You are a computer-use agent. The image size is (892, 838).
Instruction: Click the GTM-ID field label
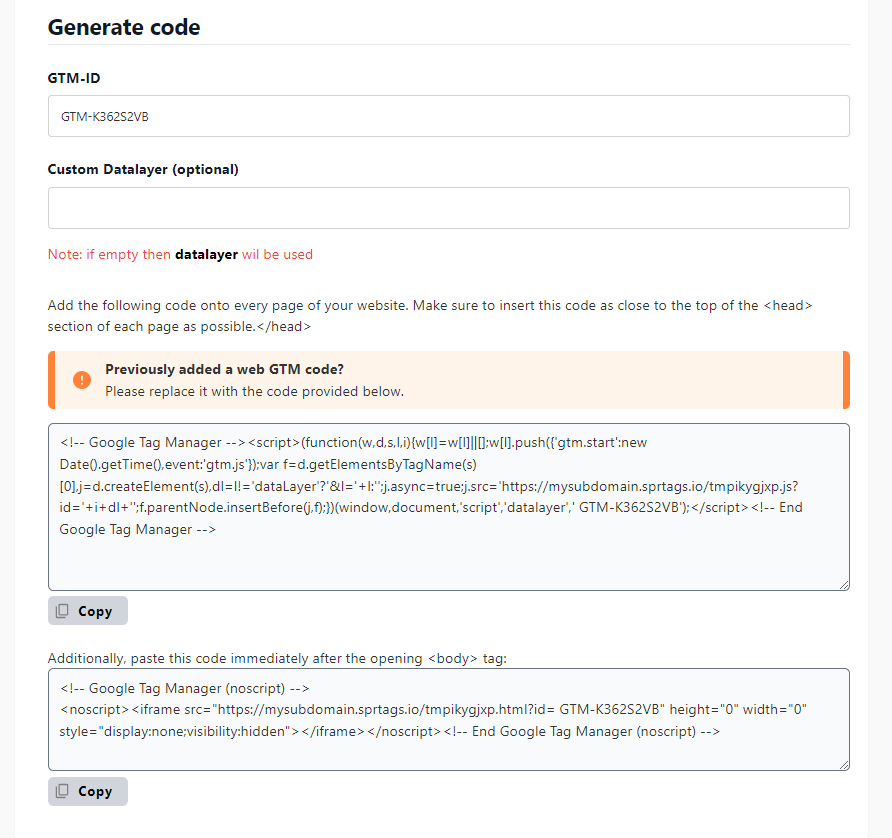click(68, 78)
